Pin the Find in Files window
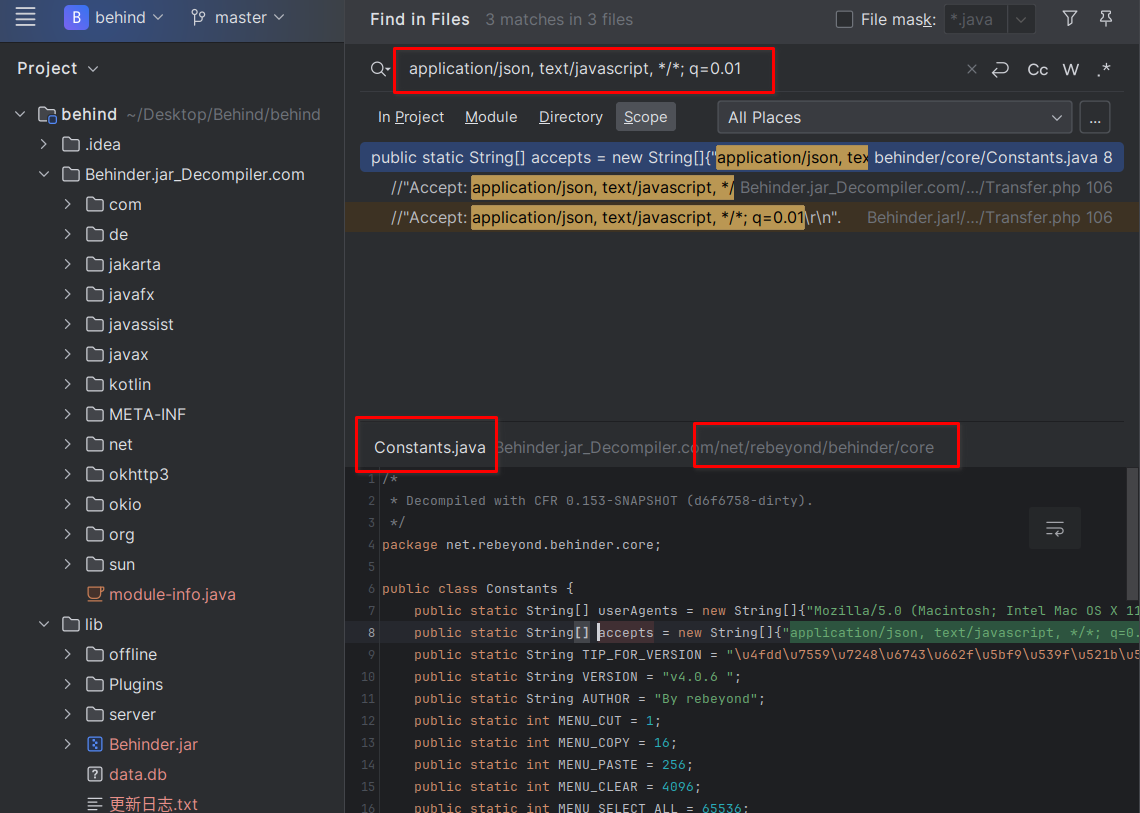 coord(1106,18)
